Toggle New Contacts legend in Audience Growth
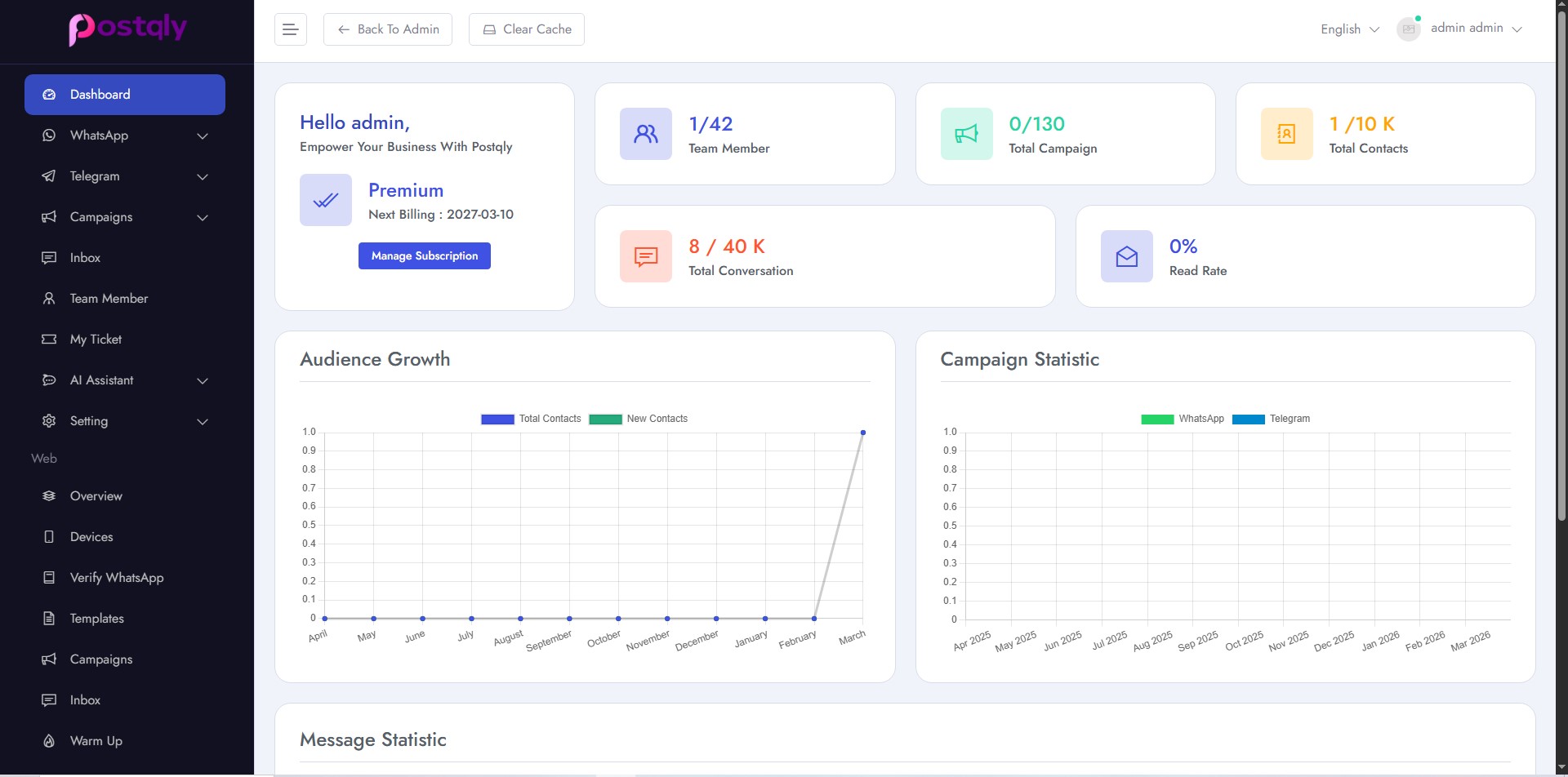The width and height of the screenshot is (1568, 777). [x=639, y=419]
